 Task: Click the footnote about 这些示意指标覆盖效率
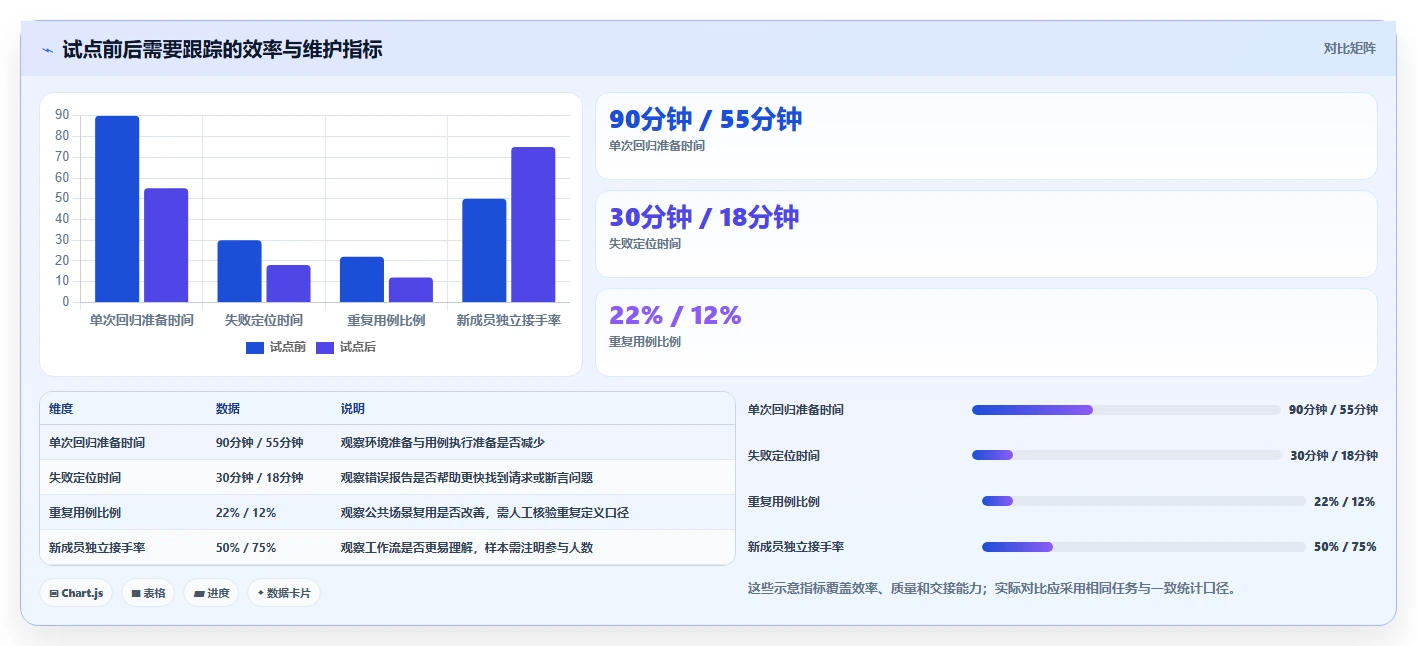993,588
